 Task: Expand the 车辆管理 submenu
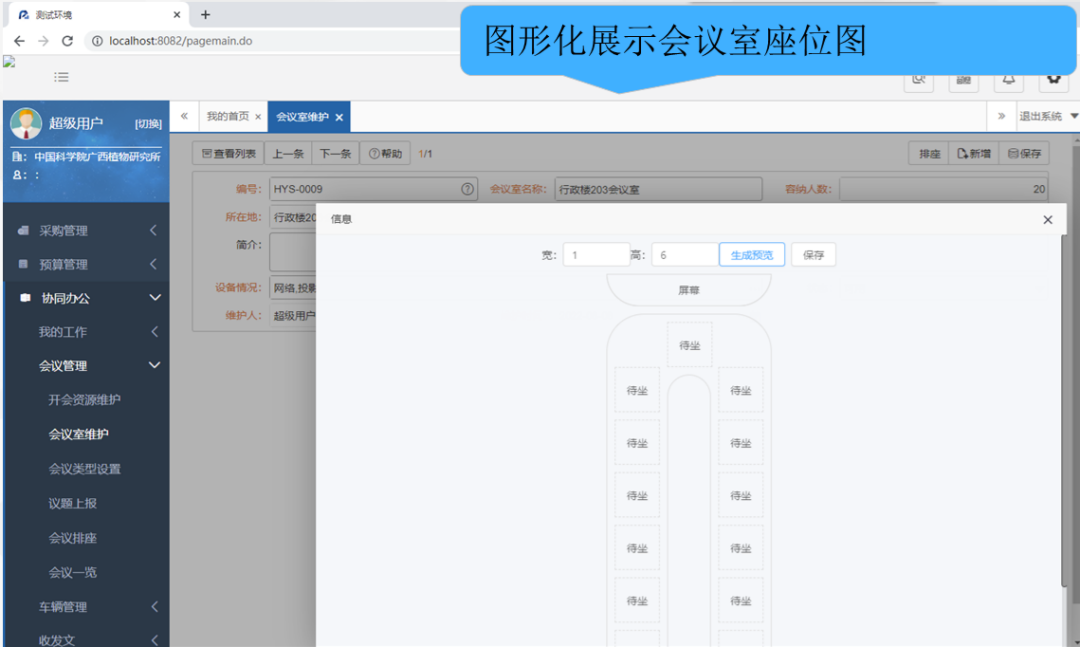tap(86, 606)
